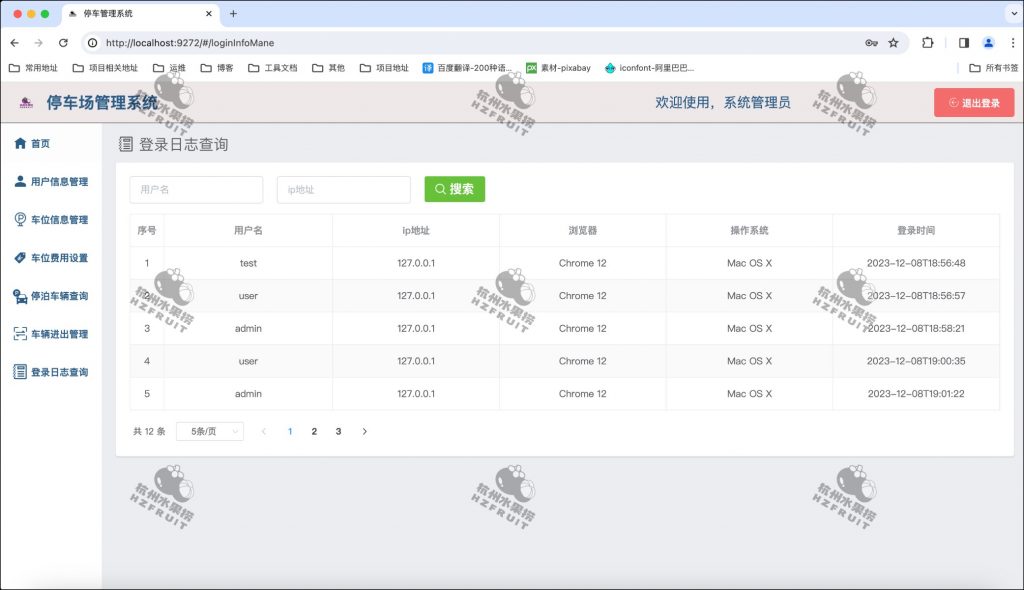The height and width of the screenshot is (590, 1024).
Task: Toggle the browser sidebar panel icon
Action: (964, 44)
